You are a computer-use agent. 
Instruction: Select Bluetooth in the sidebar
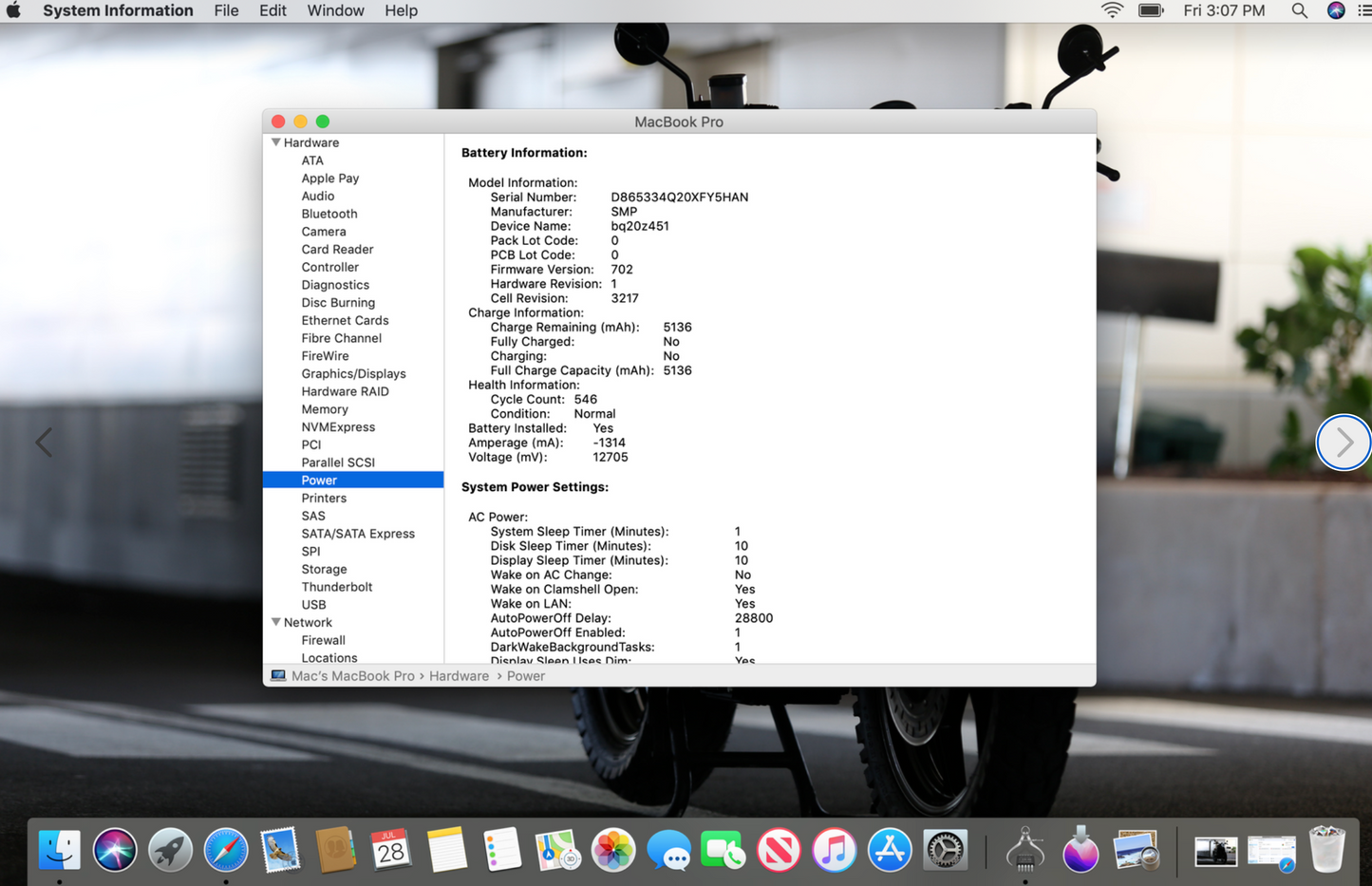329,213
